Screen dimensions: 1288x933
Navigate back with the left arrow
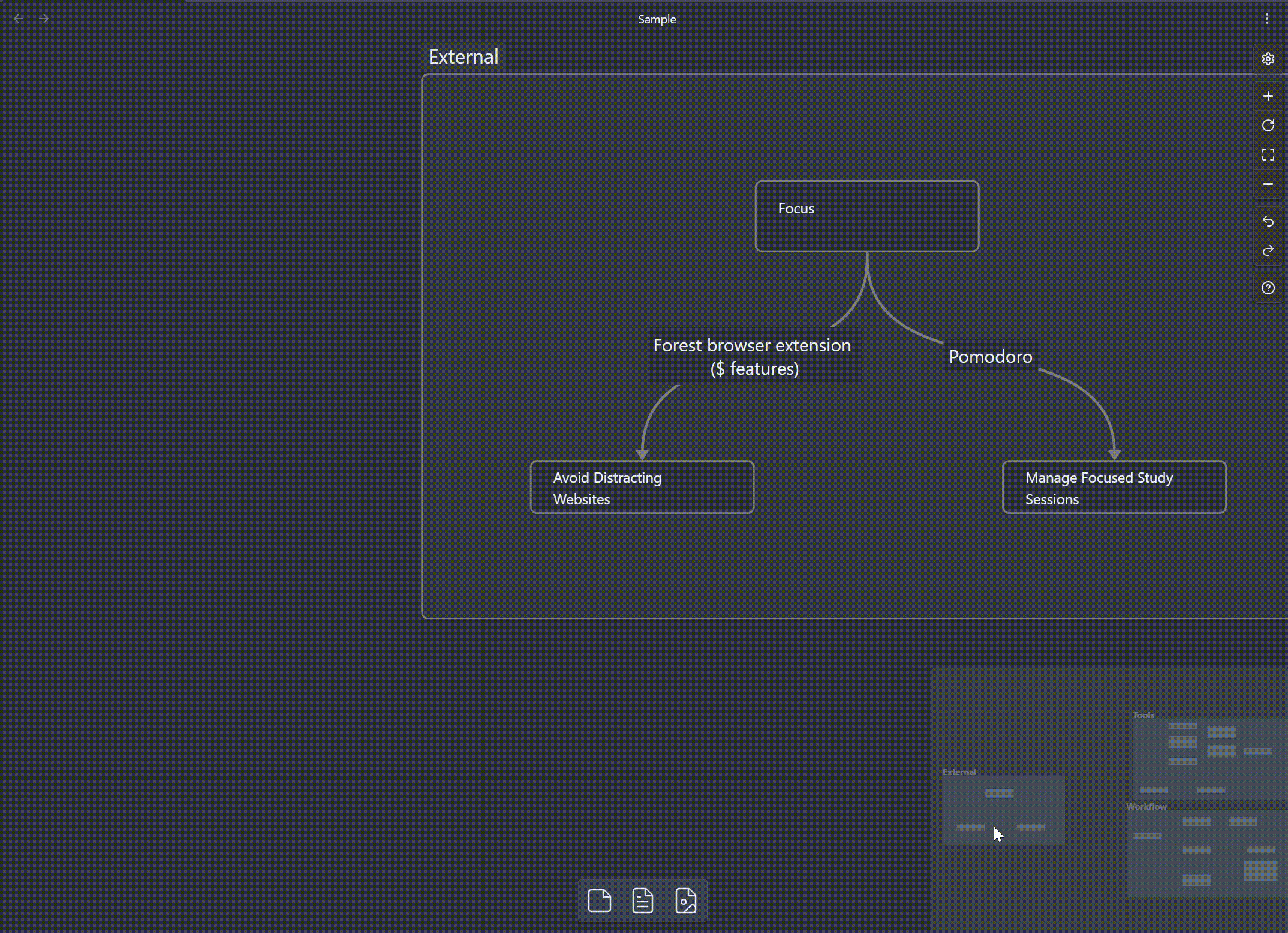click(19, 19)
